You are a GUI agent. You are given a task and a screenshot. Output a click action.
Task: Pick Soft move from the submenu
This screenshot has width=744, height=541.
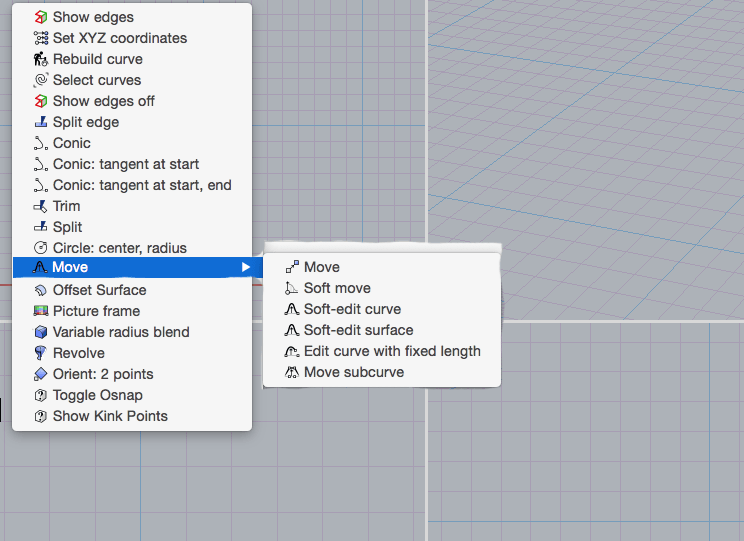point(382,288)
